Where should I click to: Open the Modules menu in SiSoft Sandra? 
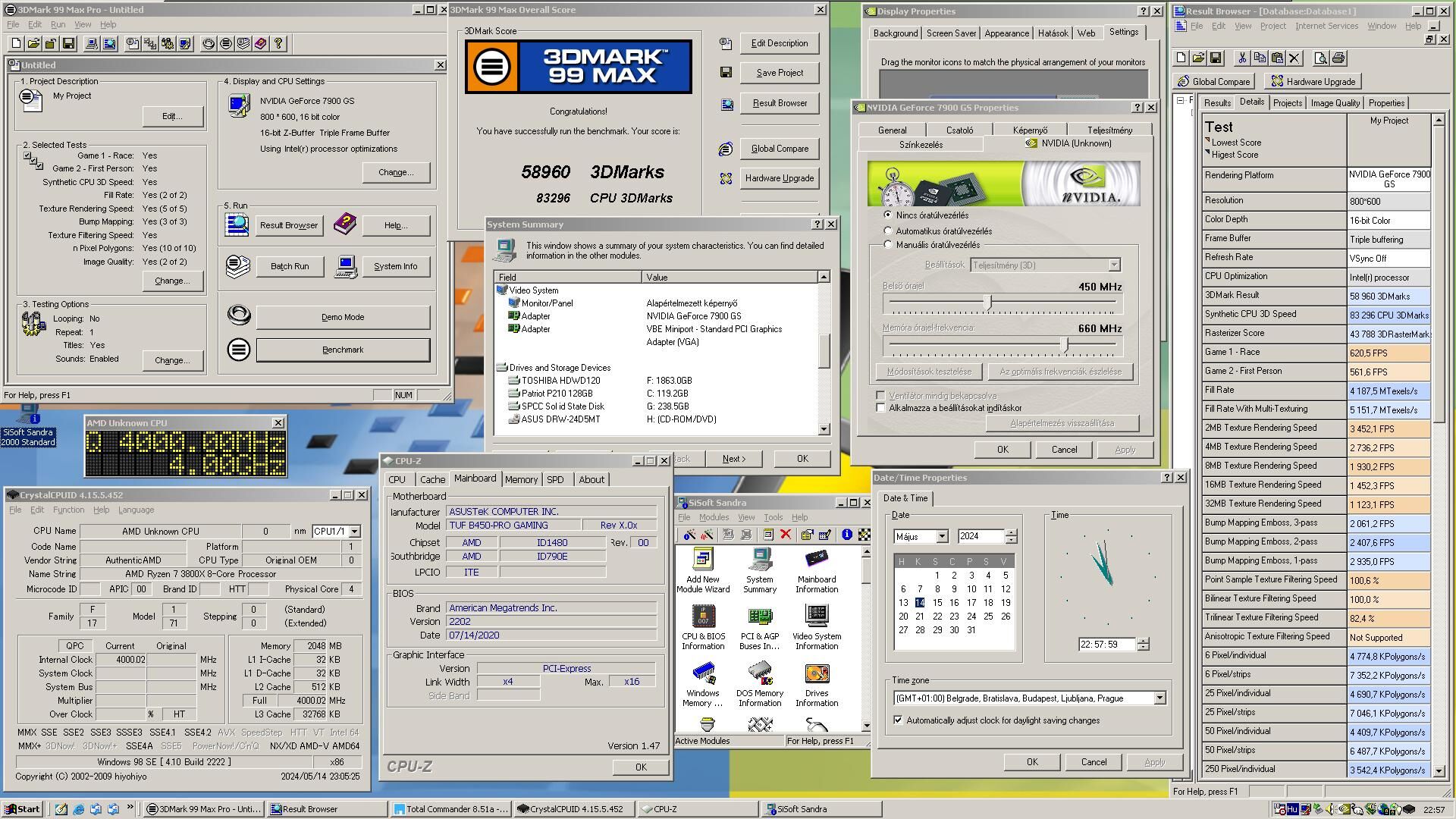pos(714,518)
